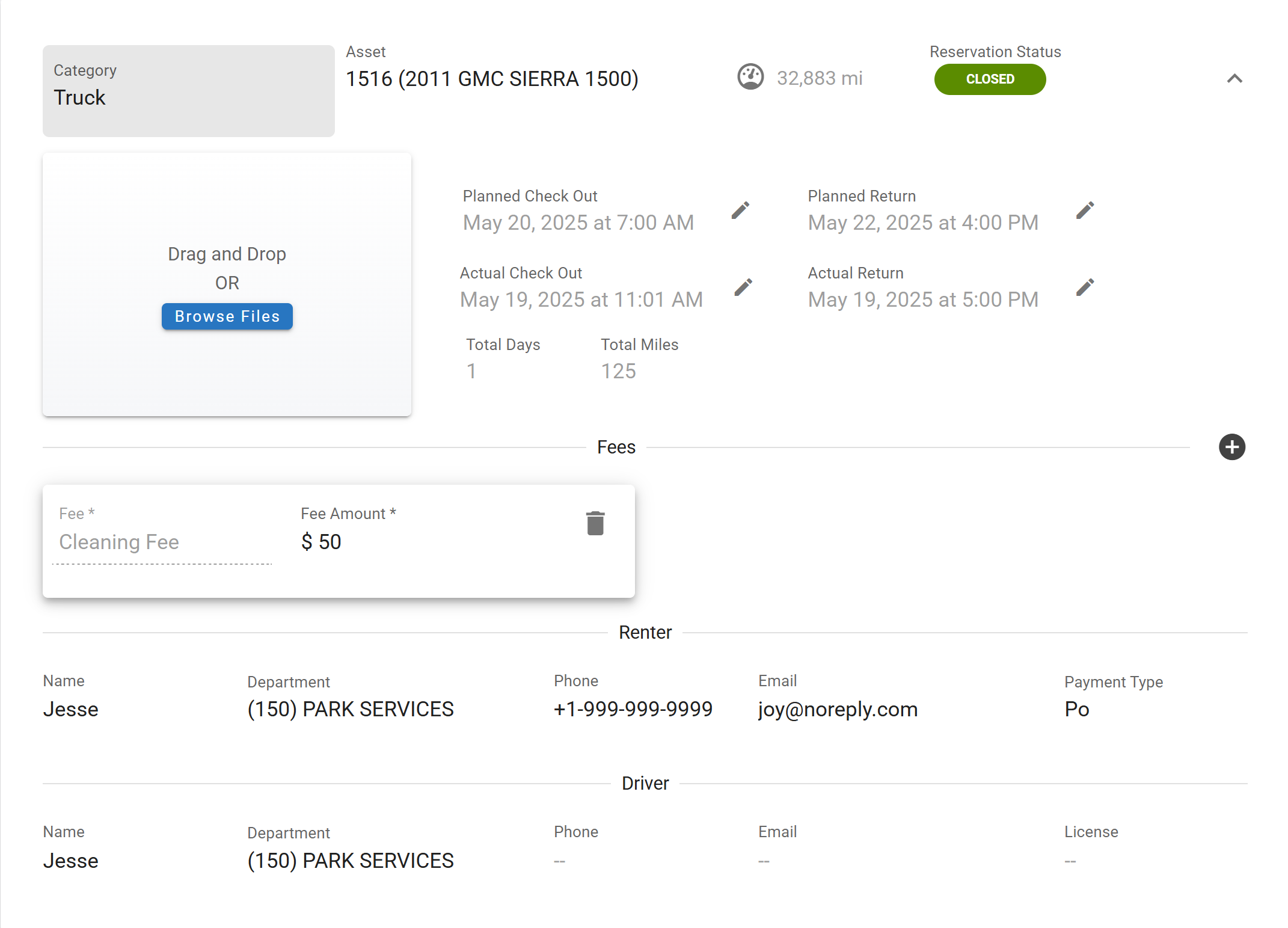
Task: Collapse the reservation details chevron
Action: [1234, 79]
